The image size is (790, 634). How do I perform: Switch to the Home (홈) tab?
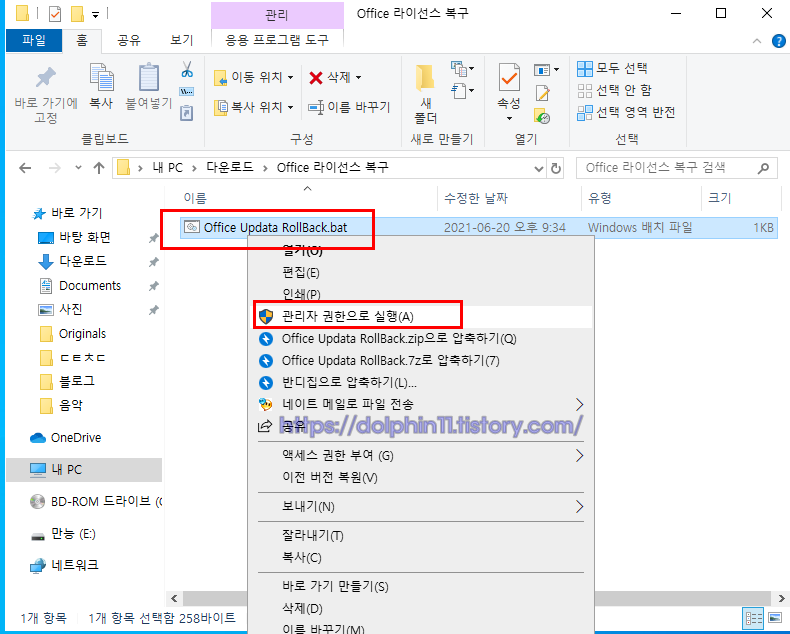point(82,40)
